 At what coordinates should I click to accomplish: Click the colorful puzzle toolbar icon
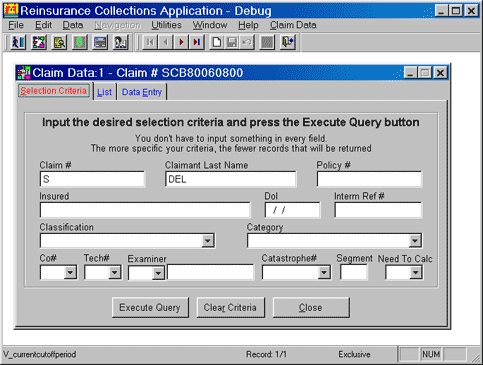39,42
